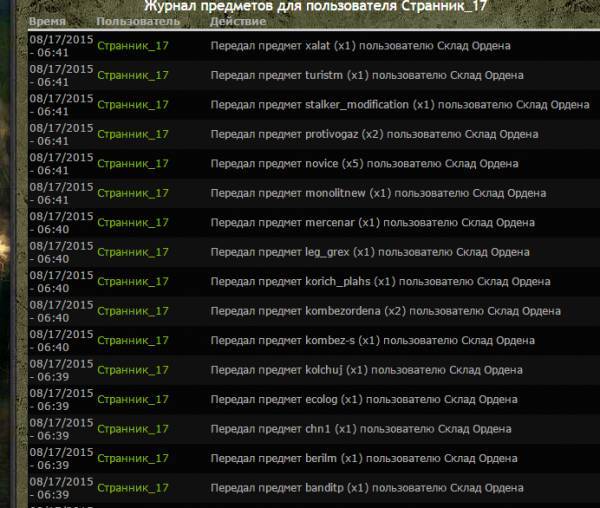Select the korich_plahs transfer action text

380,281
